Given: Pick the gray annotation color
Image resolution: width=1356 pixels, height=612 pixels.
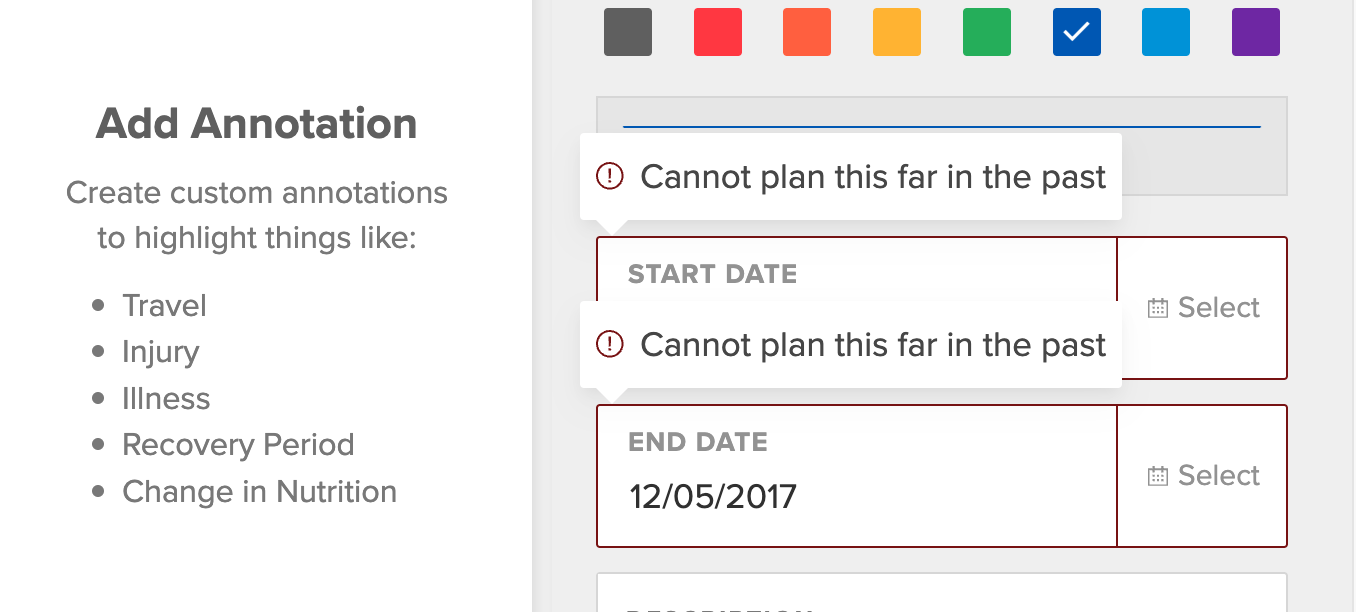Looking at the screenshot, I should (x=628, y=32).
